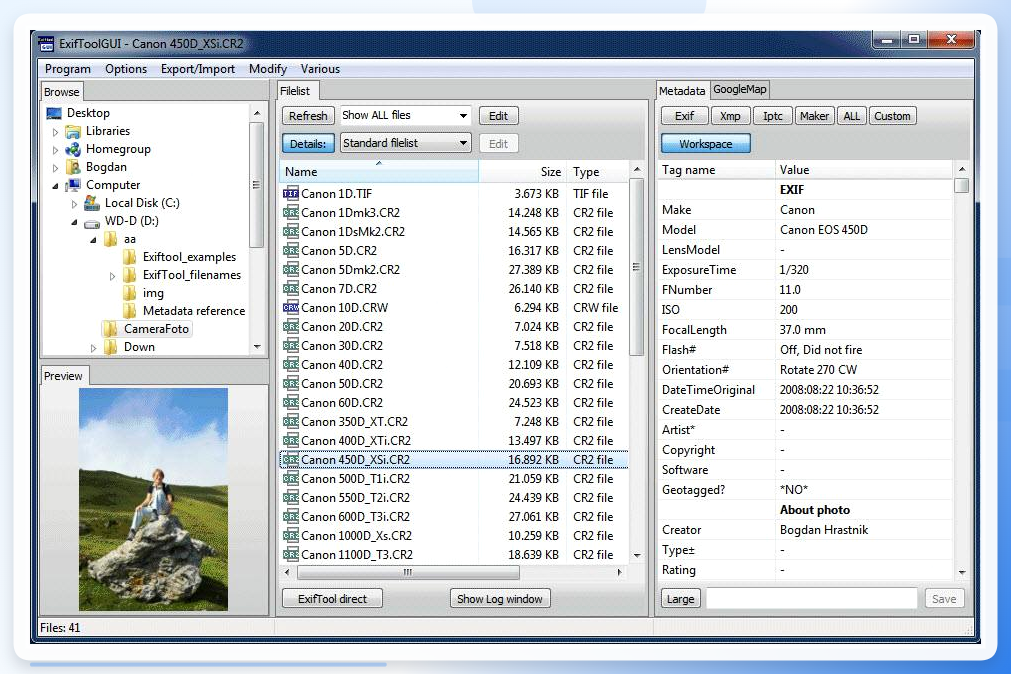Open the Standard filelist dropdown

pyautogui.click(x=406, y=143)
